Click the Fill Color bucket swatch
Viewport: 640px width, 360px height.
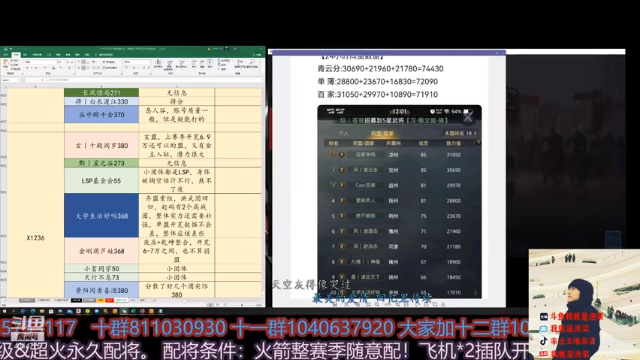pyautogui.click(x=53, y=67)
